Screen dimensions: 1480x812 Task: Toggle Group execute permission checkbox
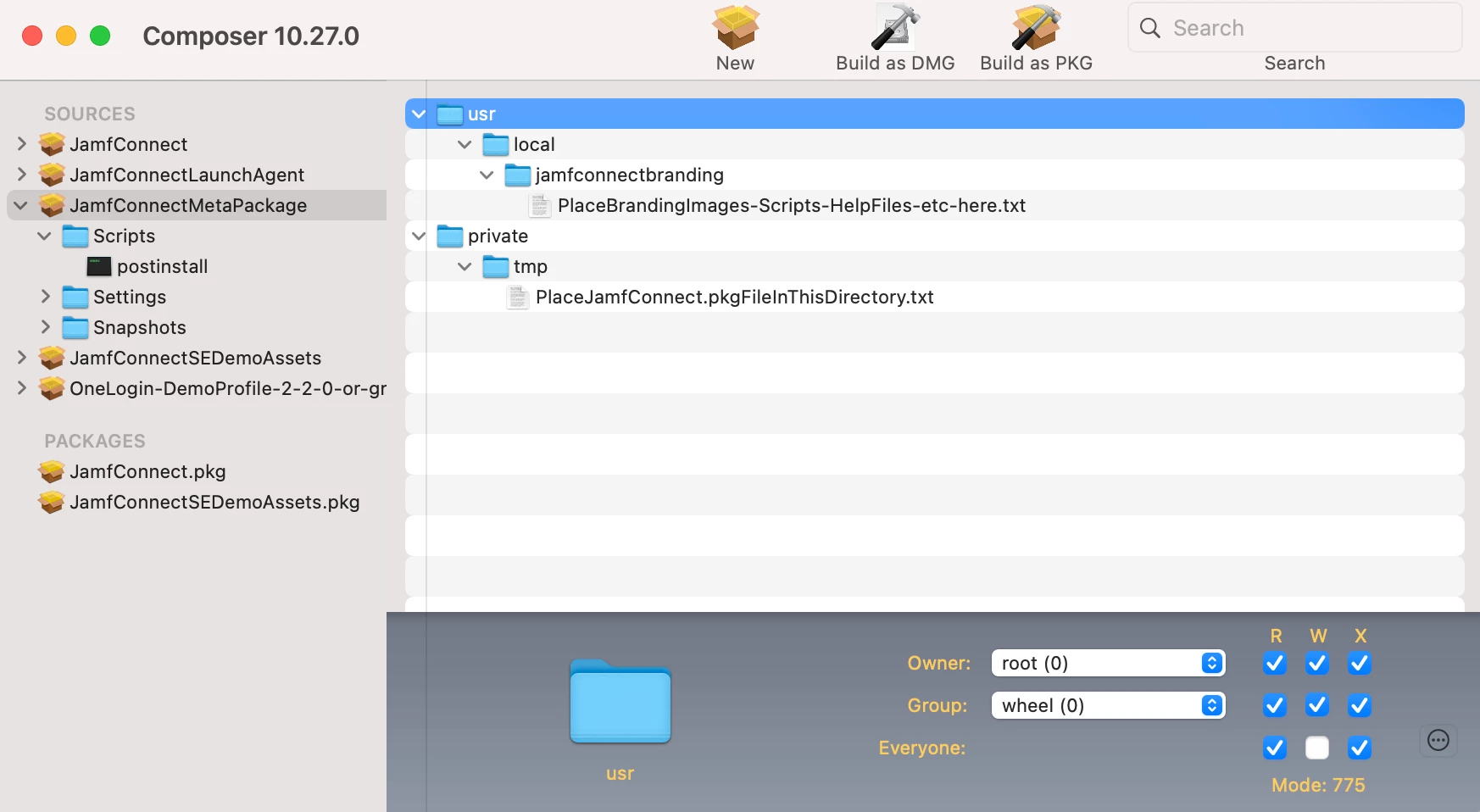click(x=1360, y=705)
